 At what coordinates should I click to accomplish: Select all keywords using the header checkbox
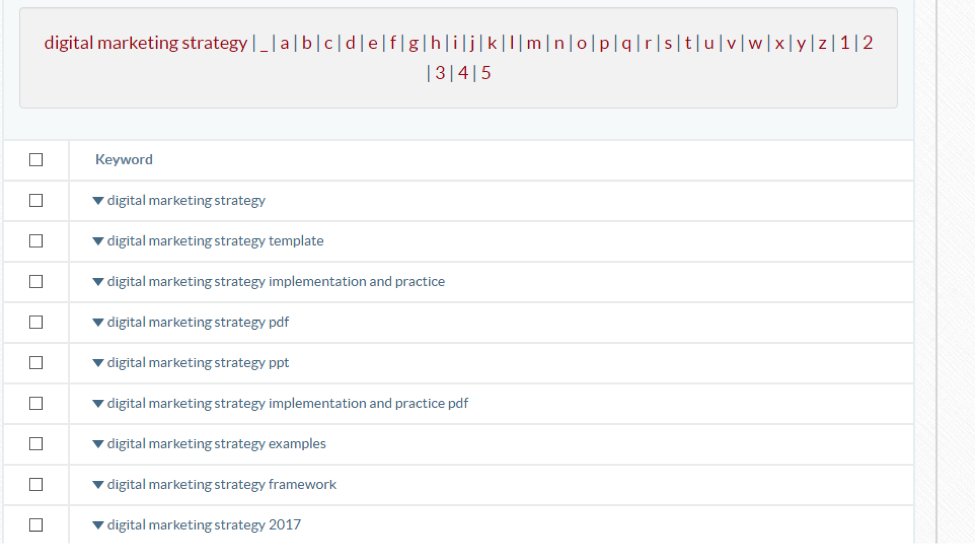[x=36, y=160]
